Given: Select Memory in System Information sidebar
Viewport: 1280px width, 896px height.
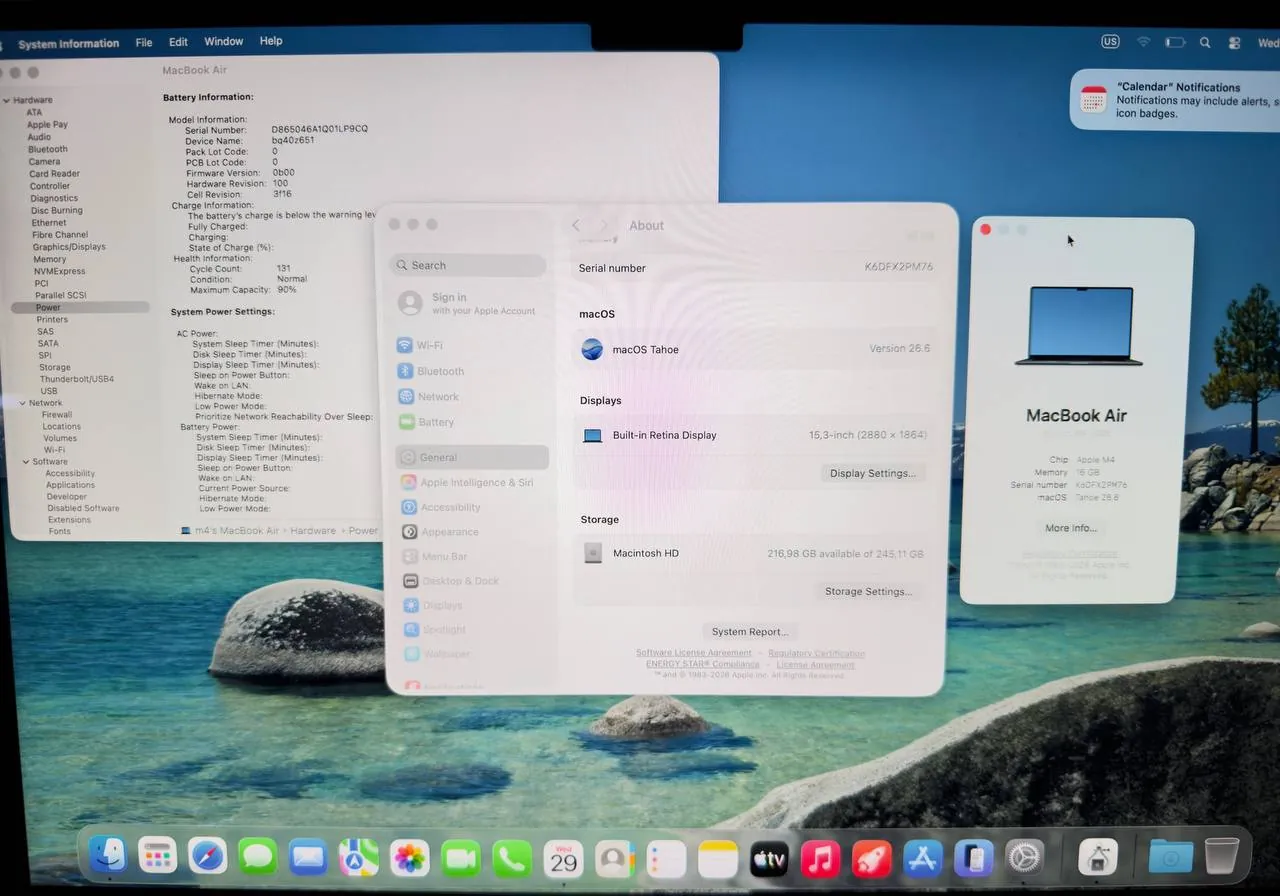Looking at the screenshot, I should point(50,259).
